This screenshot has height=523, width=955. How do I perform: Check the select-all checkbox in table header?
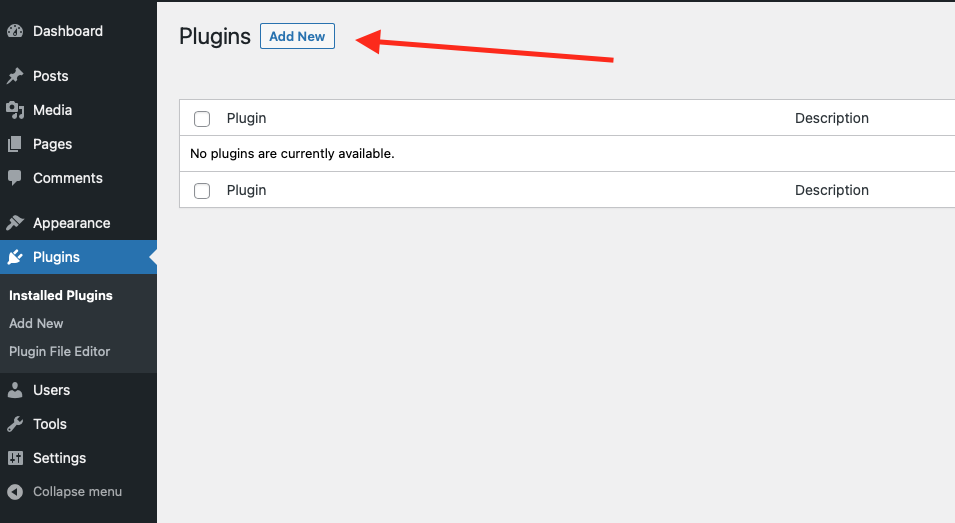(x=202, y=119)
